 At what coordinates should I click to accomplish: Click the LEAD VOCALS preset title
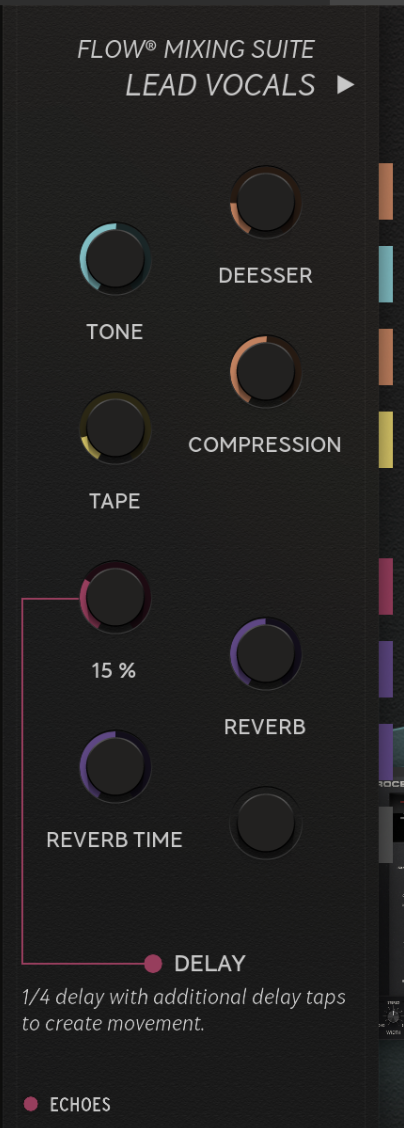click(x=220, y=86)
